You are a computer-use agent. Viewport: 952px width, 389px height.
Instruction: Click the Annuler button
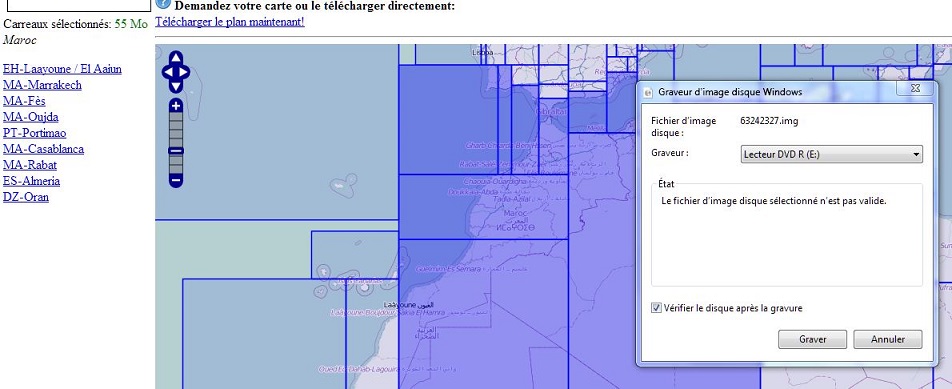coord(888,339)
